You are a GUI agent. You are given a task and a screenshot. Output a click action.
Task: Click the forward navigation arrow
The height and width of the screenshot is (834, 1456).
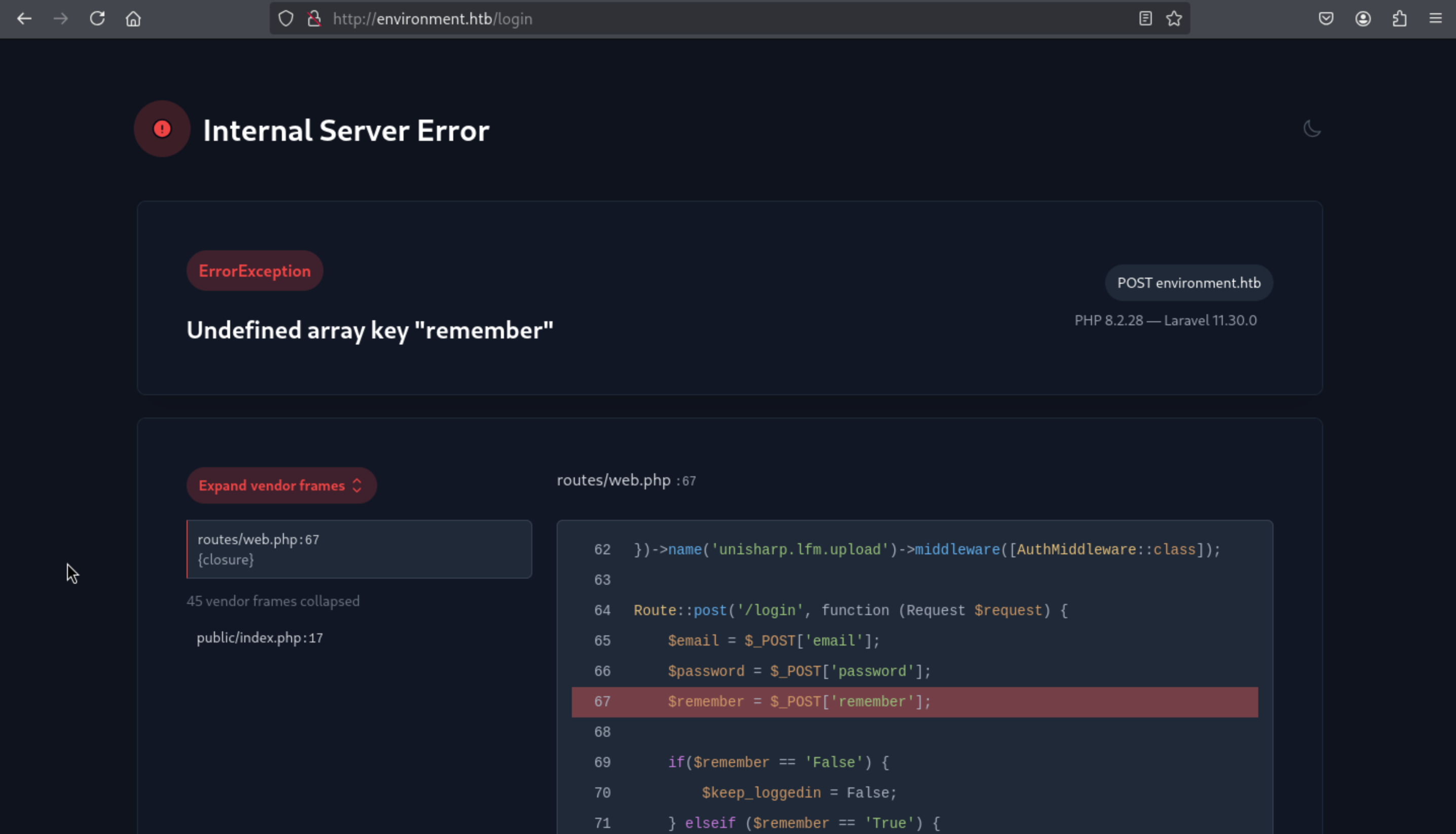(x=60, y=19)
